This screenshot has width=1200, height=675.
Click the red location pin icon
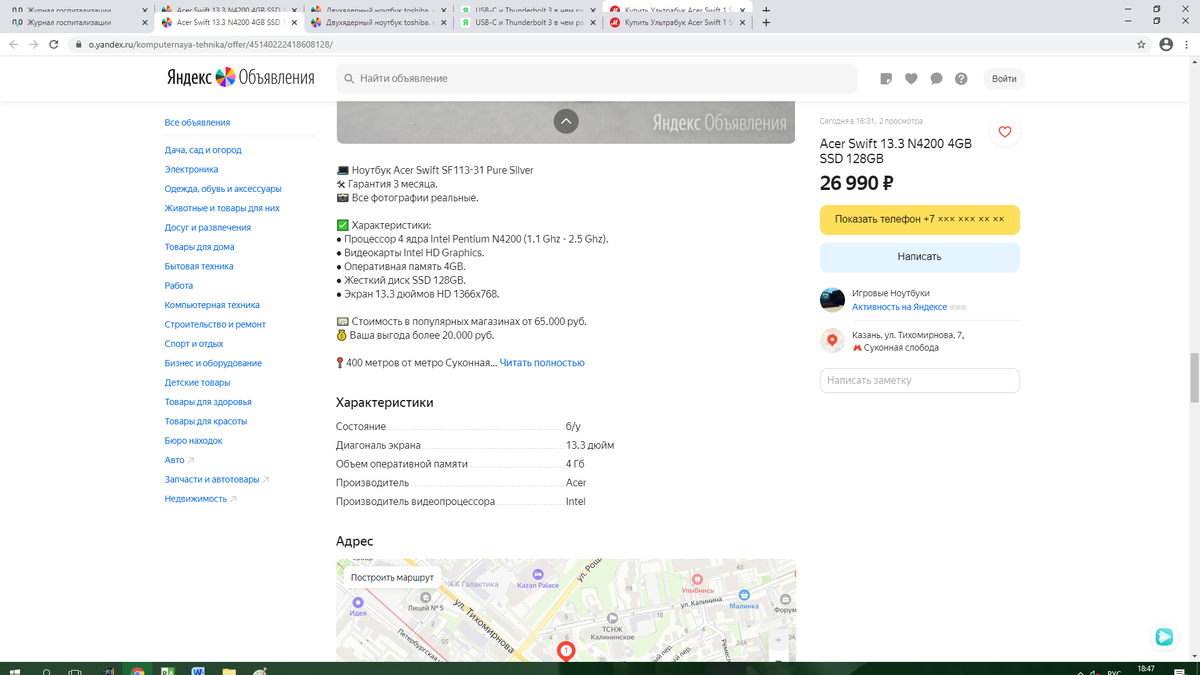tap(832, 341)
